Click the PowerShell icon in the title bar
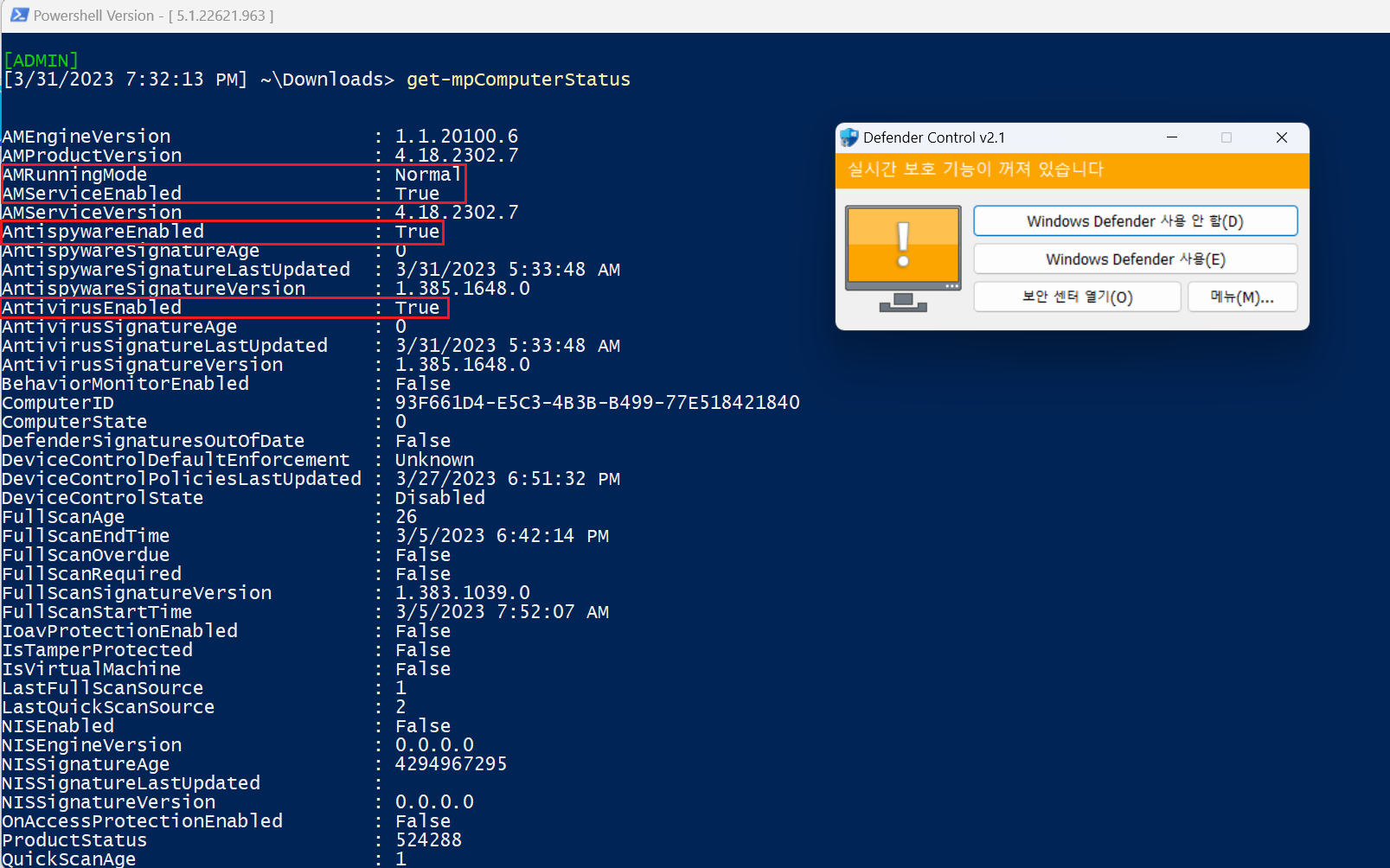This screenshot has height=868, width=1390. tap(19, 15)
